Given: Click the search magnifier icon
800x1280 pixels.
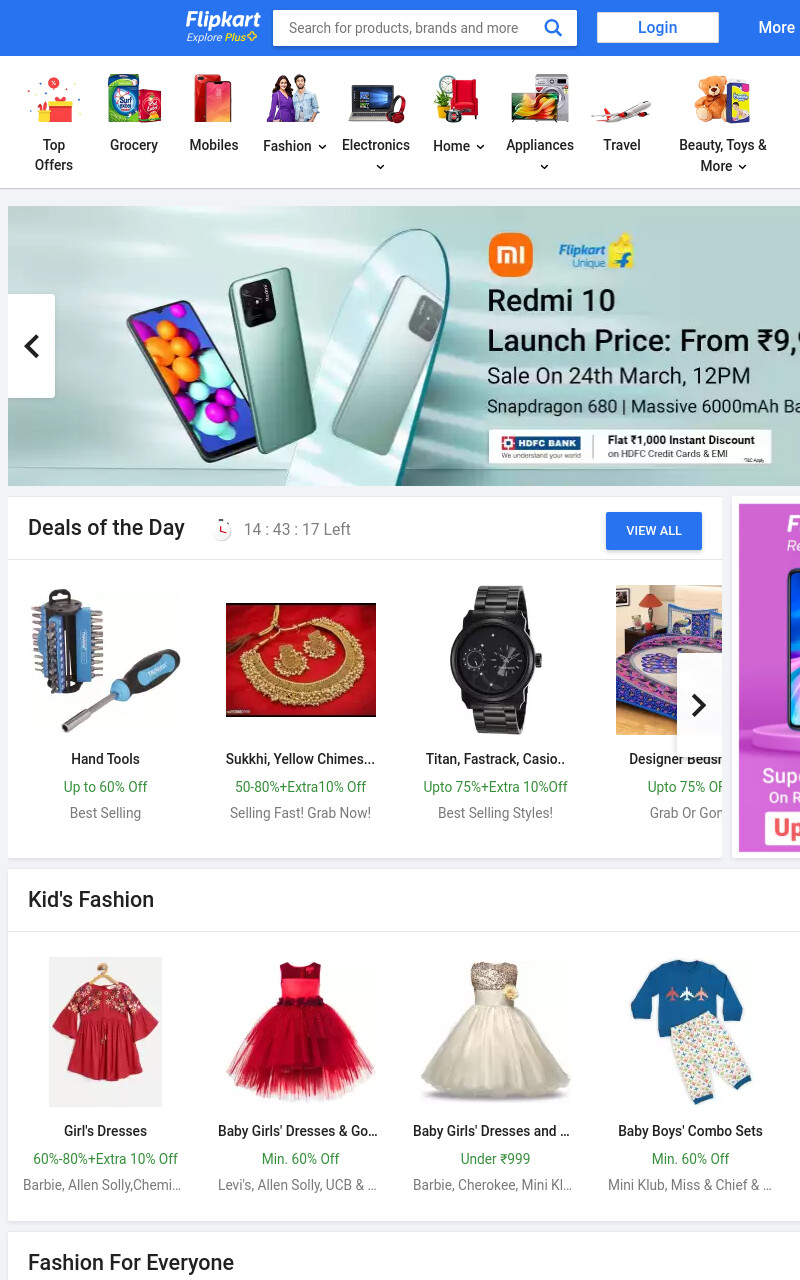Looking at the screenshot, I should click(553, 28).
